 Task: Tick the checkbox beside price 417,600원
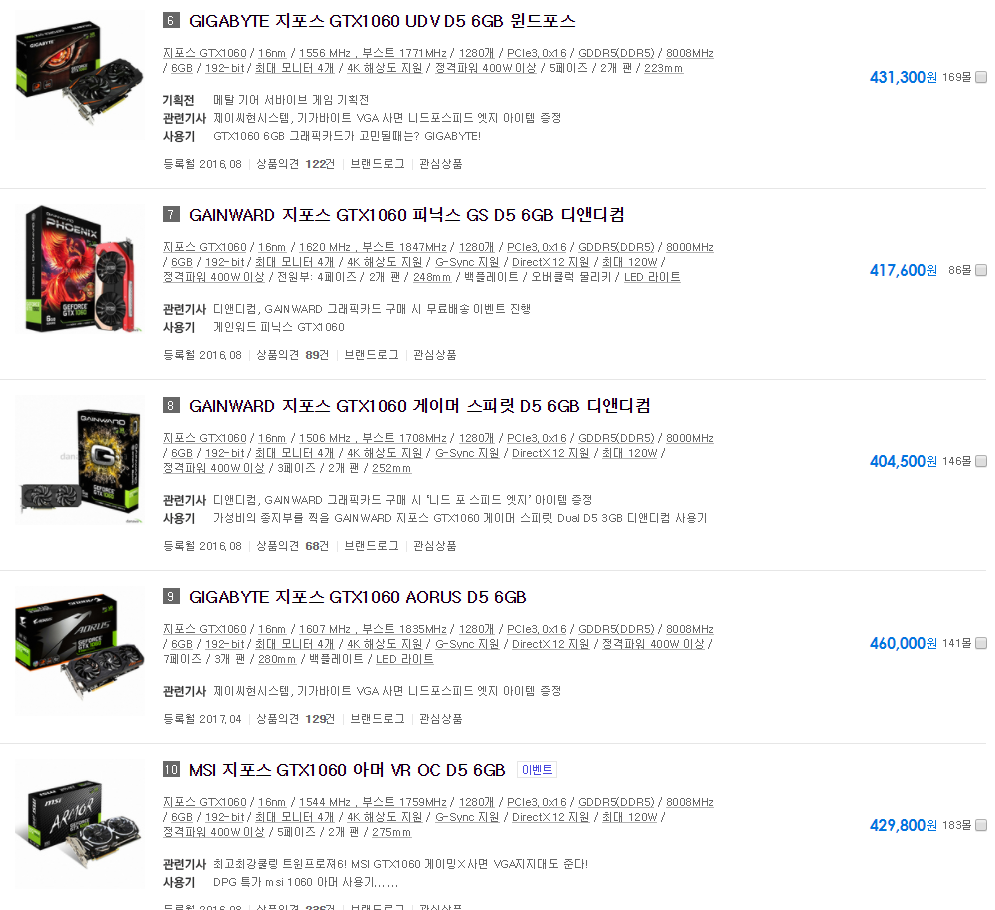point(981,270)
